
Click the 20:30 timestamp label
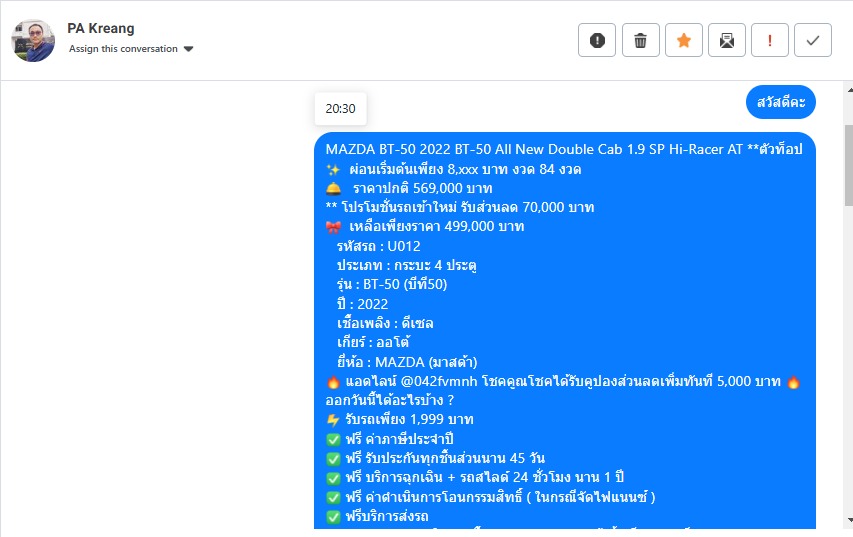tap(341, 109)
